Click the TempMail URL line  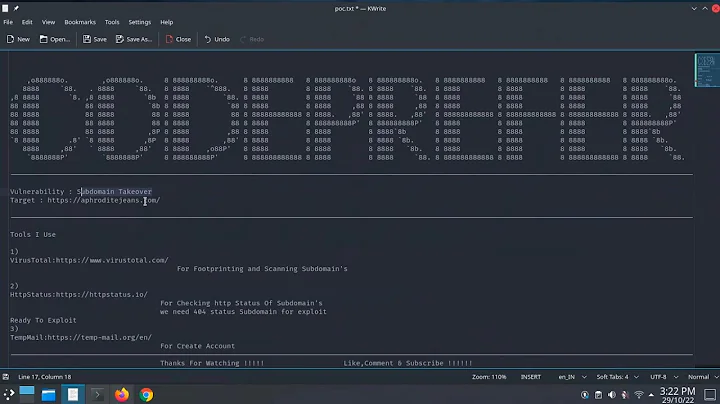click(81, 337)
